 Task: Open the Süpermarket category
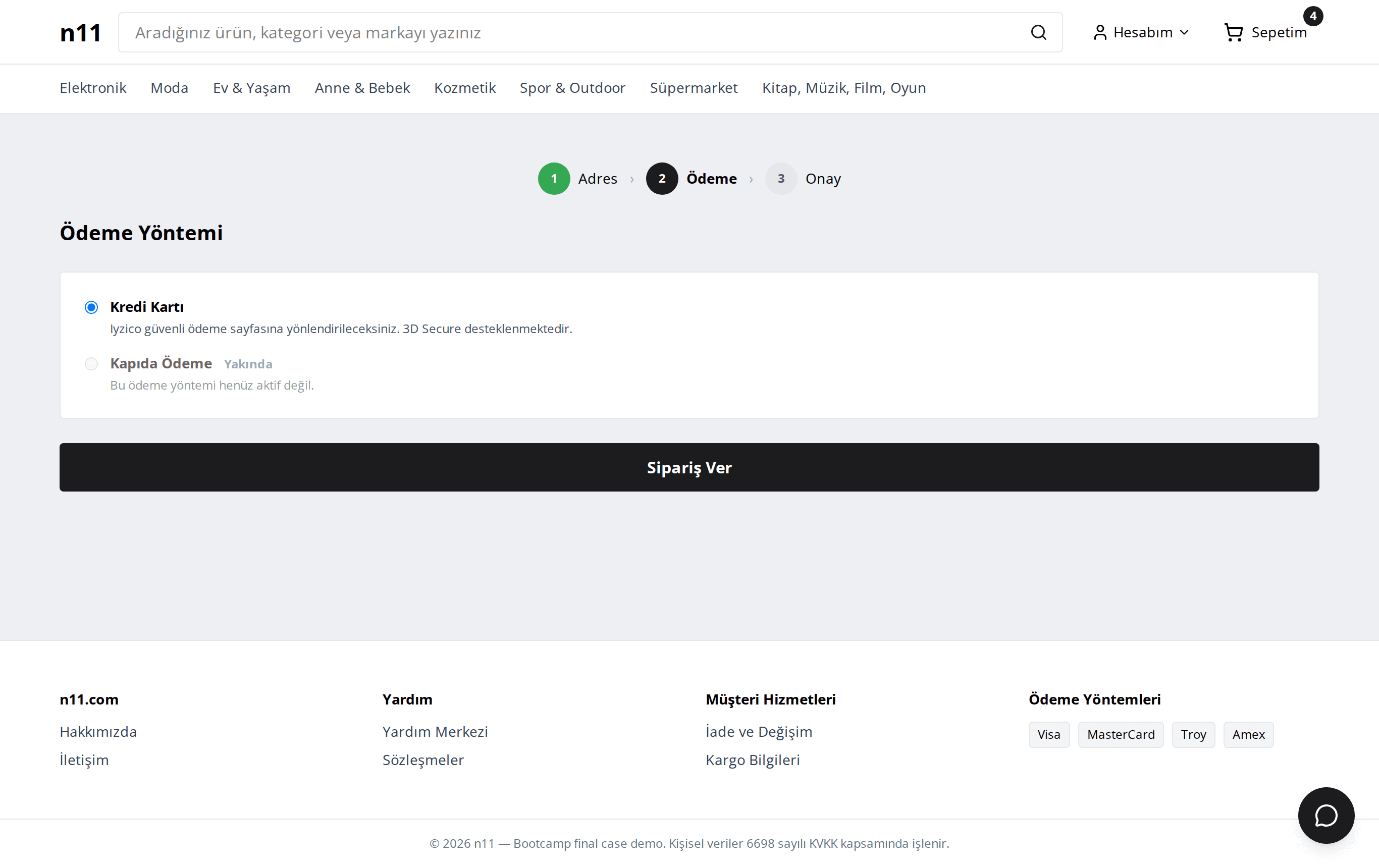694,88
